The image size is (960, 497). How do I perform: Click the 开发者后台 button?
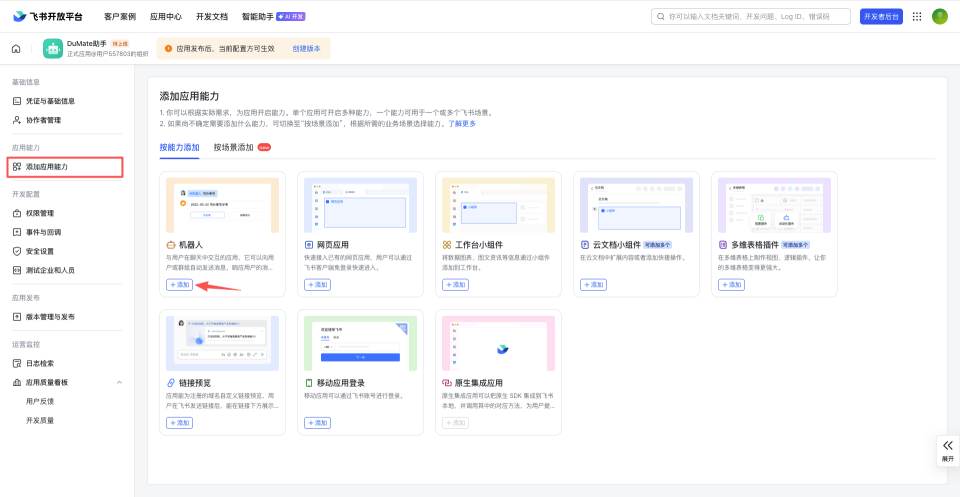881,16
